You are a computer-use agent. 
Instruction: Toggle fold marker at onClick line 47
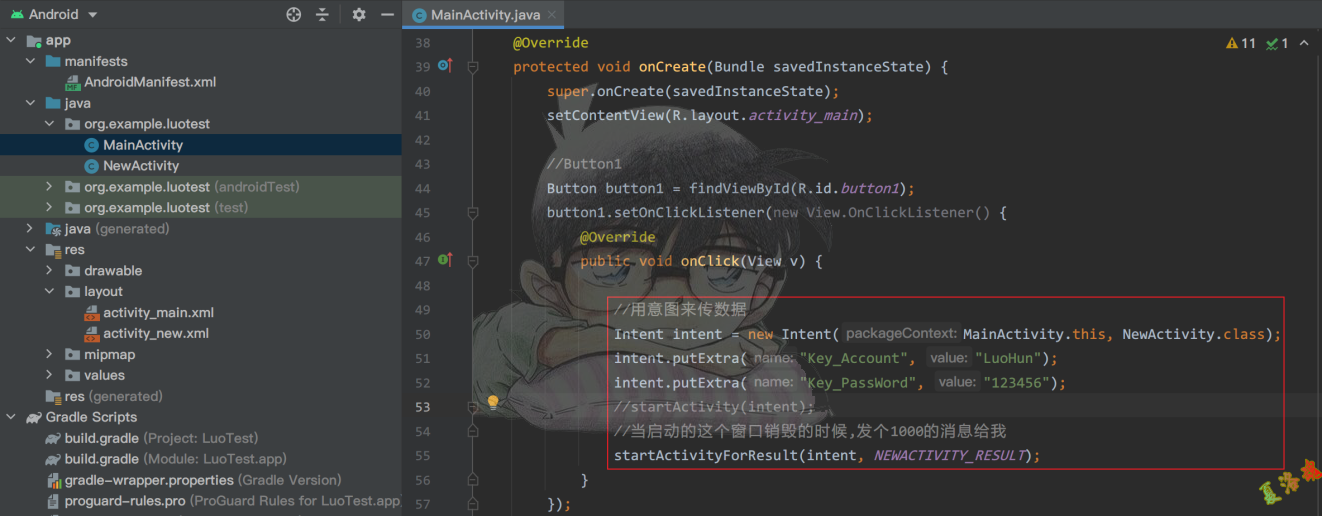coord(473,261)
